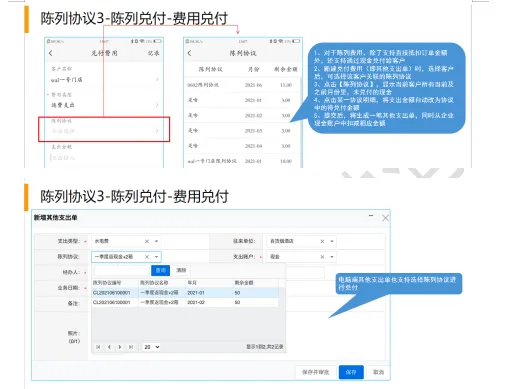Go to last page of popup grid
Viewport: 521px width, 389px height.
[131, 347]
